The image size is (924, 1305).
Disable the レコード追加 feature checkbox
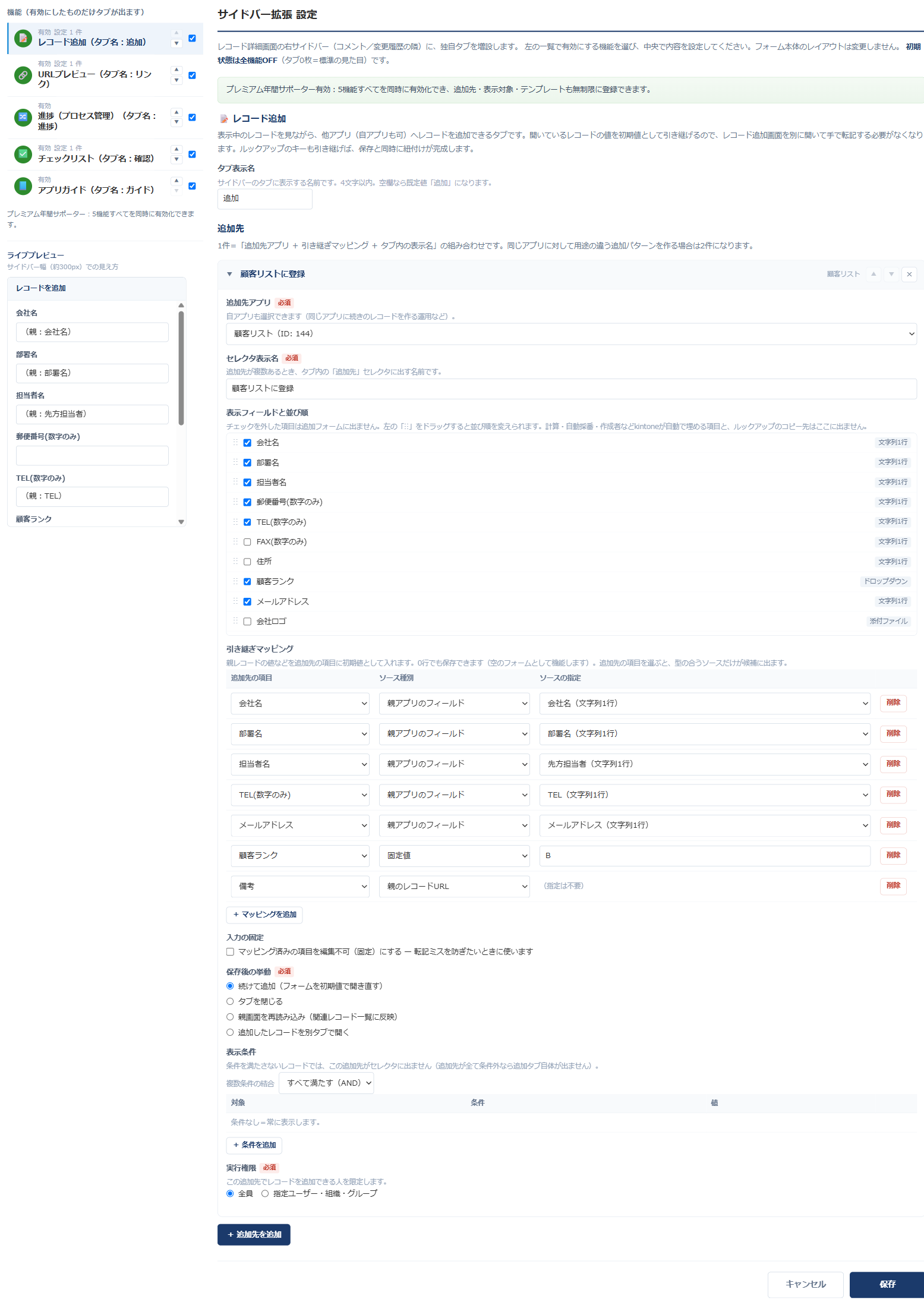192,38
